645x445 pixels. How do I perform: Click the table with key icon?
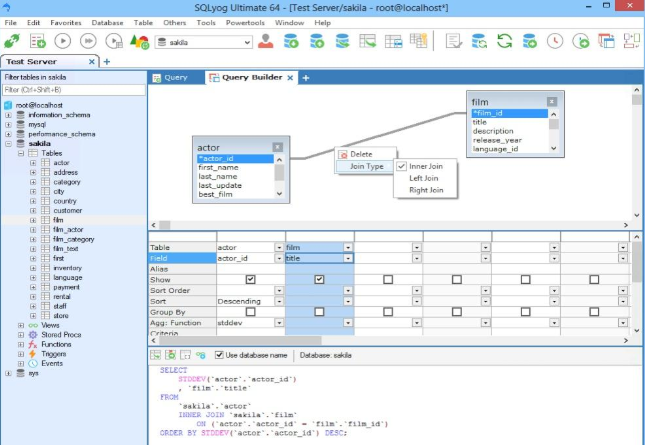(419, 41)
